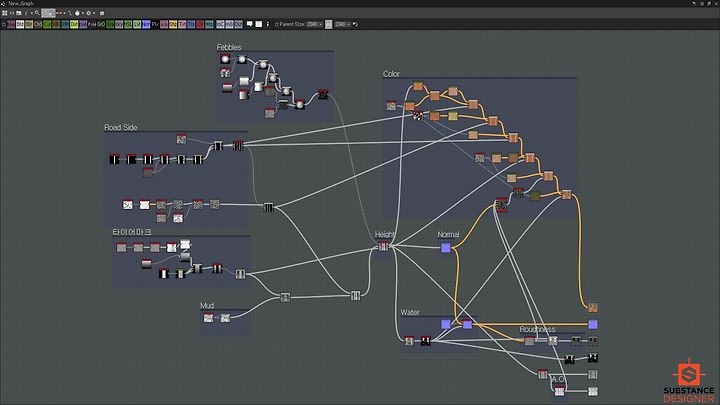Add an FX-Map node (FxM)
Screen dimensions: 720x405
[x=92, y=24]
